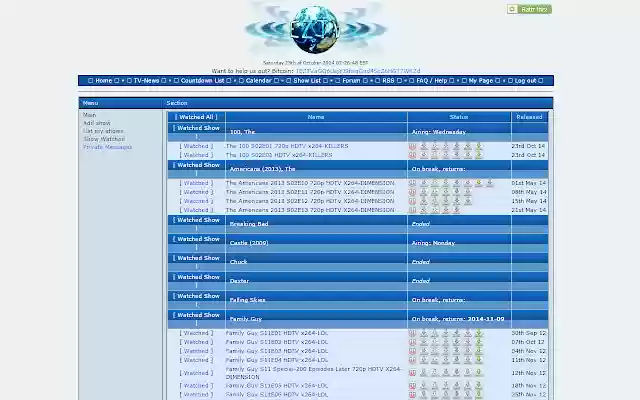Click the green download icon in Family Guy S11E03 row
640x400 pixels.
click(478, 351)
